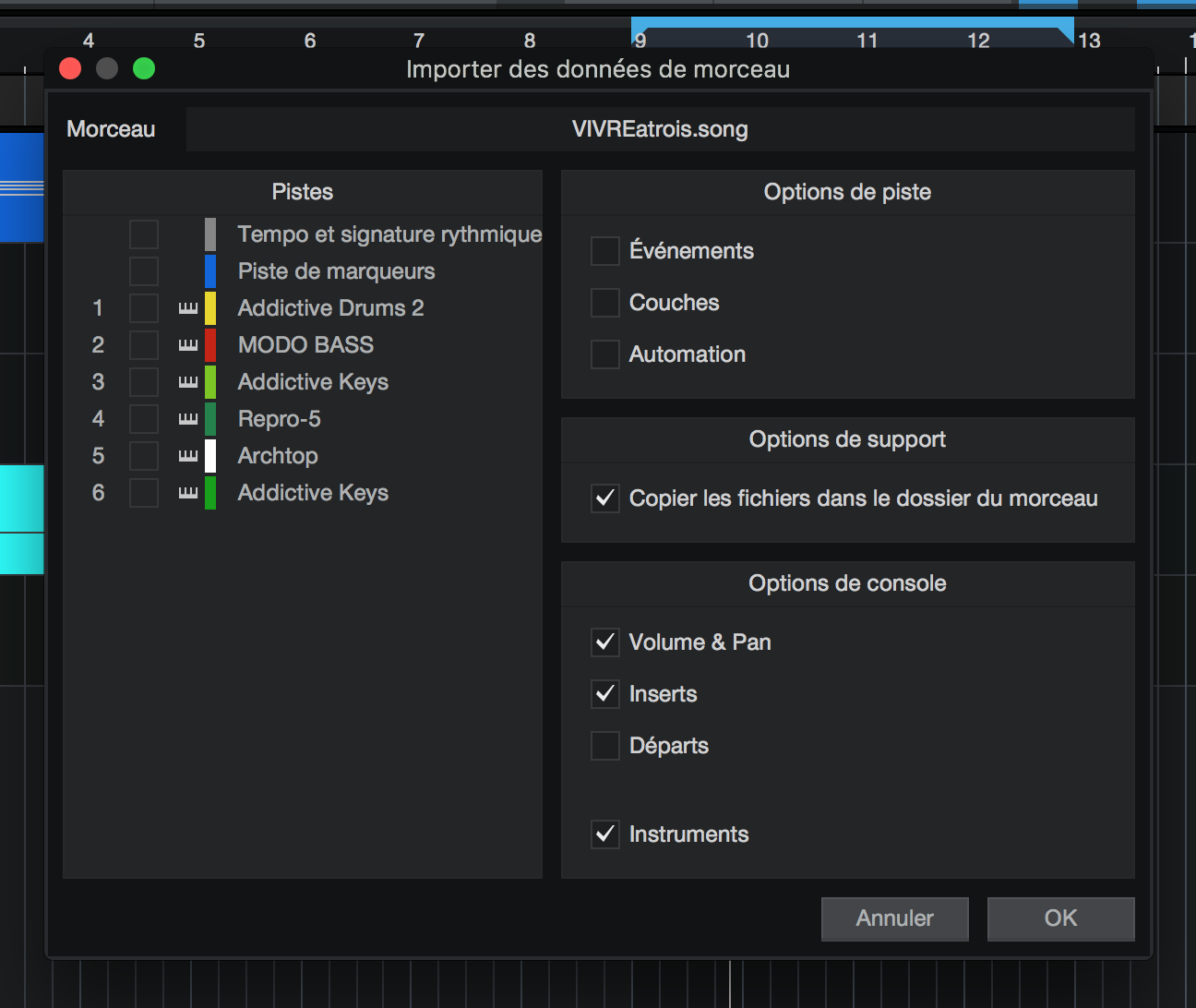Select the 'Archtop' track name
Screen dimensions: 1196x1008
(278, 456)
